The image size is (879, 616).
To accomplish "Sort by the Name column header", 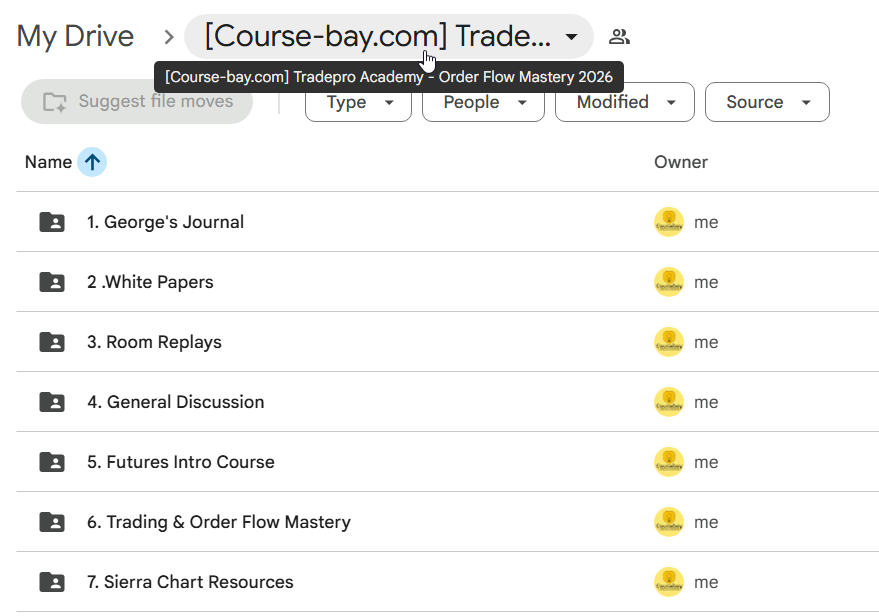I will coord(48,162).
